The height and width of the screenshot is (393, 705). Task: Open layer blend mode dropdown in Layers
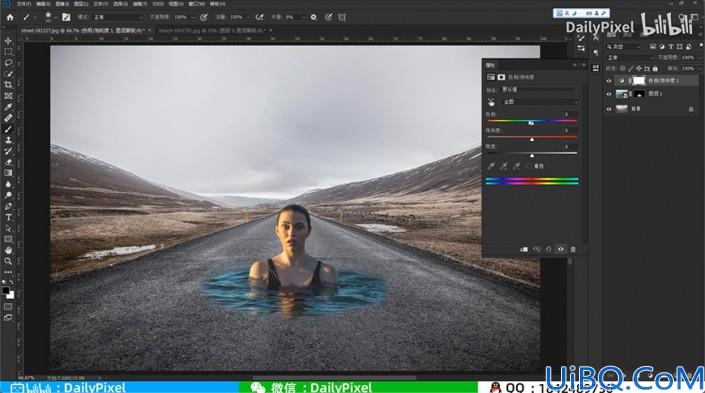pos(630,58)
